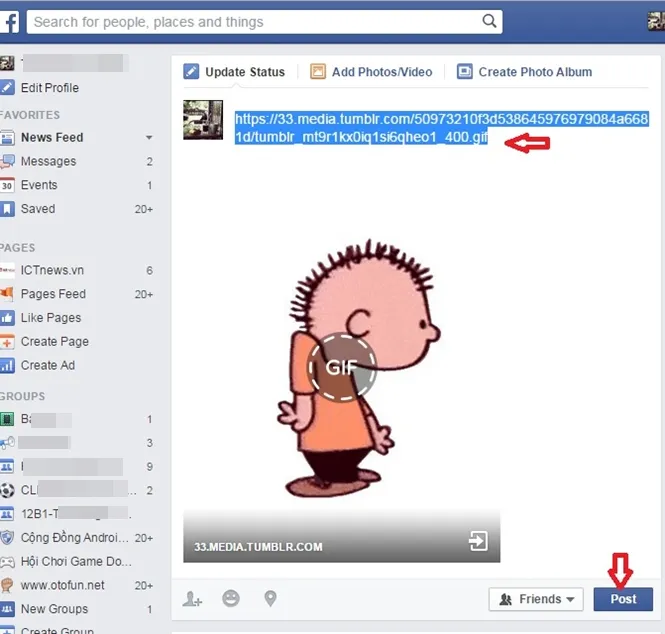This screenshot has height=634, width=665.
Task: Click the external link arrow icon on preview
Action: pos(478,541)
